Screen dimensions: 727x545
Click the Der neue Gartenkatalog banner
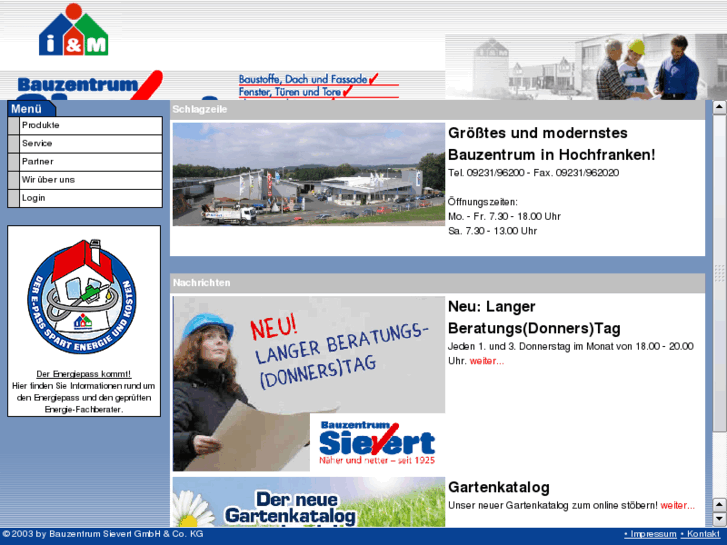[309, 502]
